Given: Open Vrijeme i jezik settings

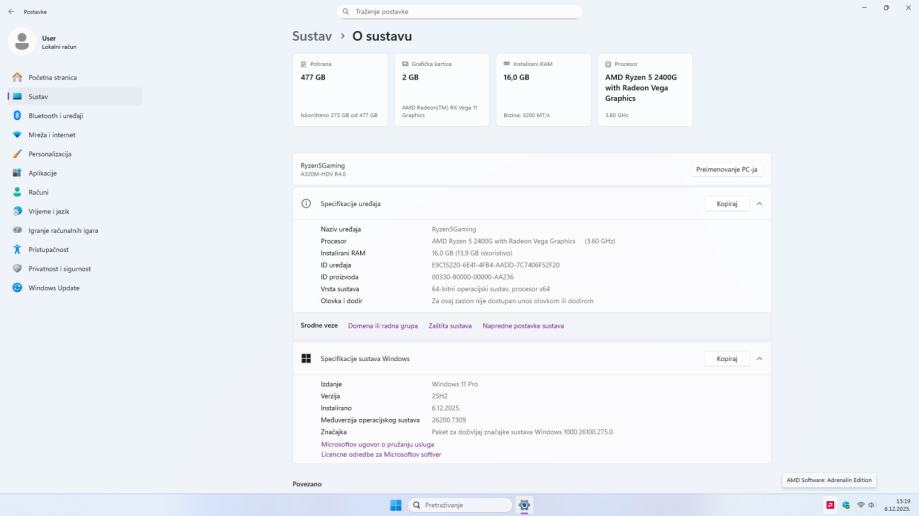Looking at the screenshot, I should [75, 211].
